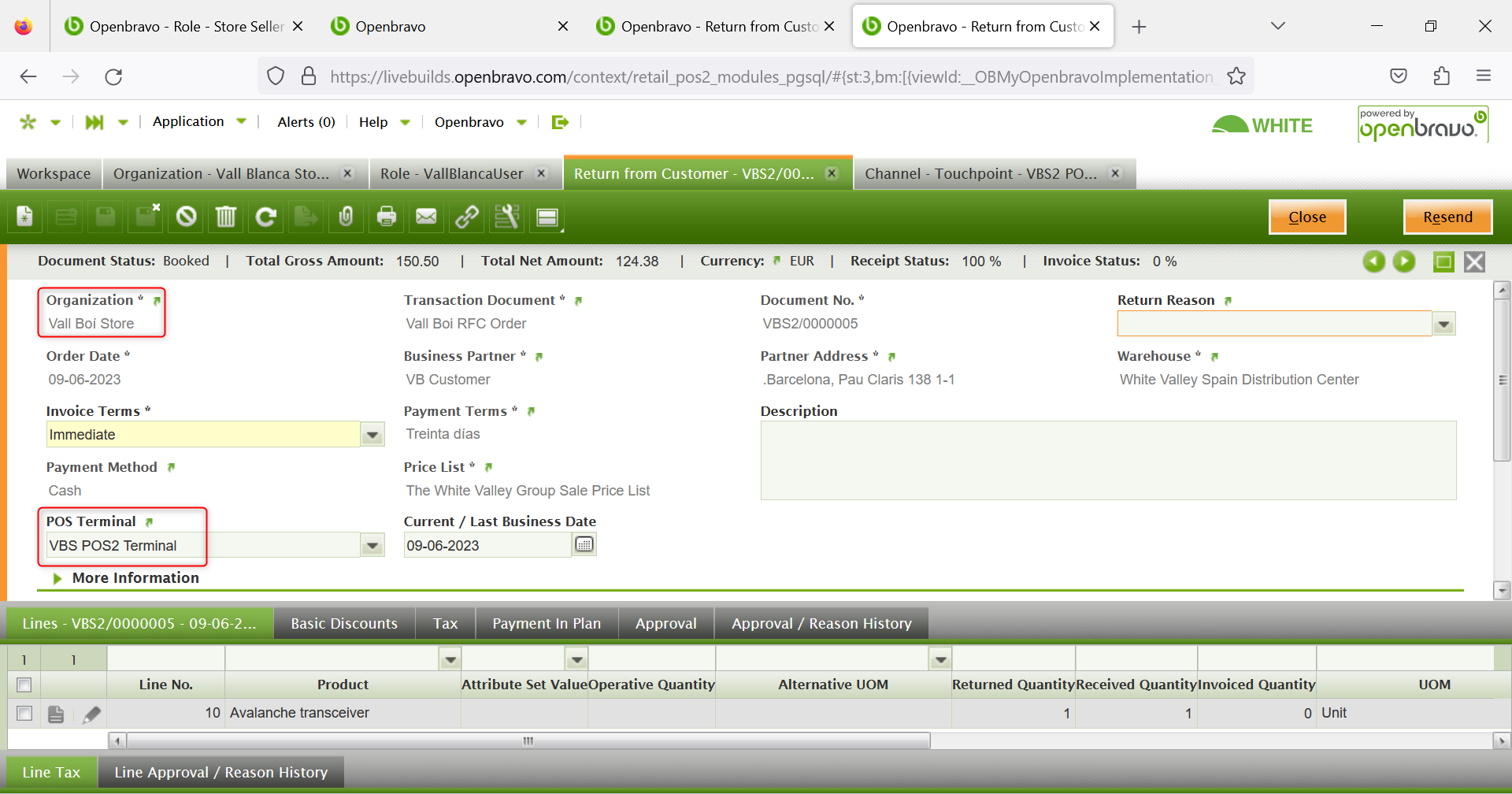Open the Product column filter dropdown

(450, 659)
